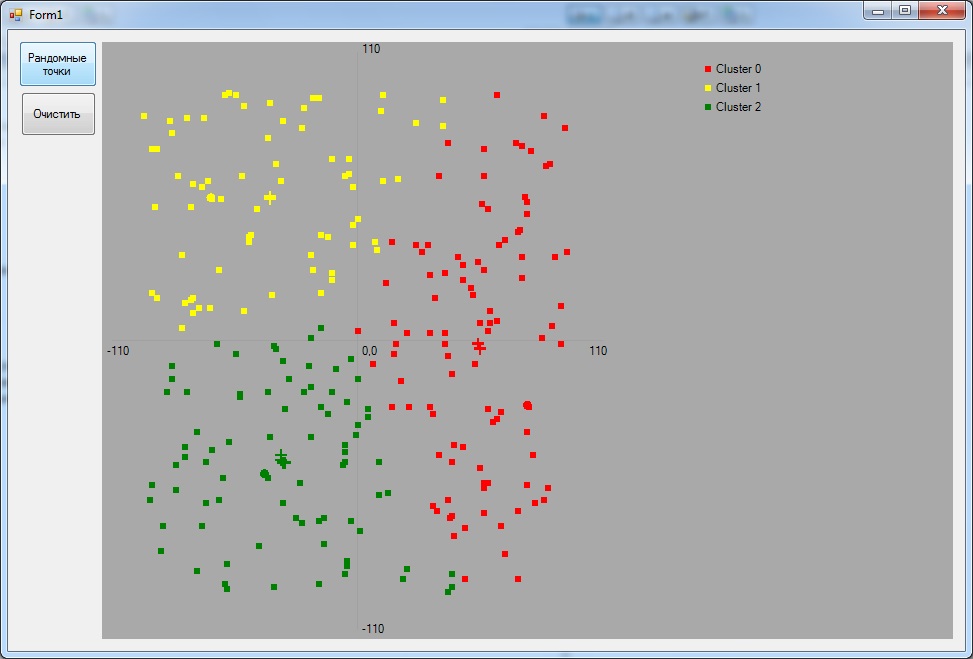Click the Form1 application icon in title bar
Image resolution: width=973 pixels, height=659 pixels.
(x=16, y=14)
